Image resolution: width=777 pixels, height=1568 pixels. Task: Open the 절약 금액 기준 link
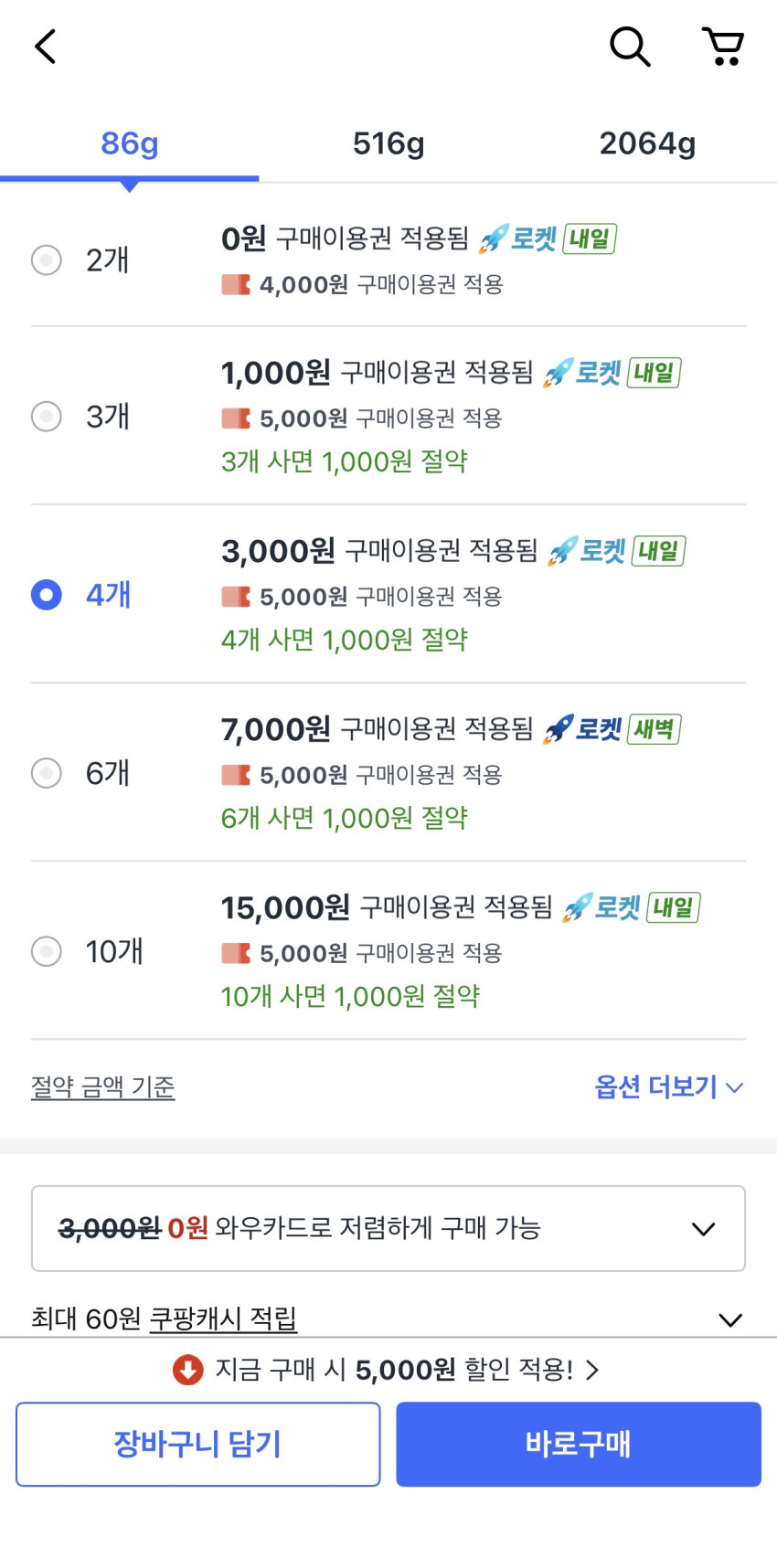click(103, 1087)
